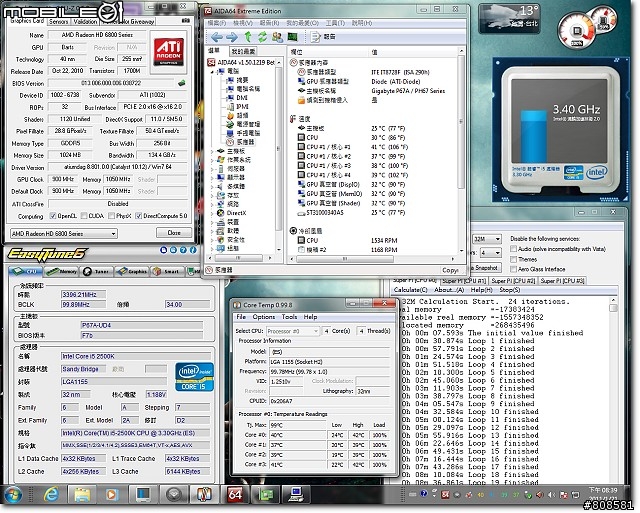Open Validation tab in GPU-Z
The width and height of the screenshot is (640, 513).
[x=85, y=22]
